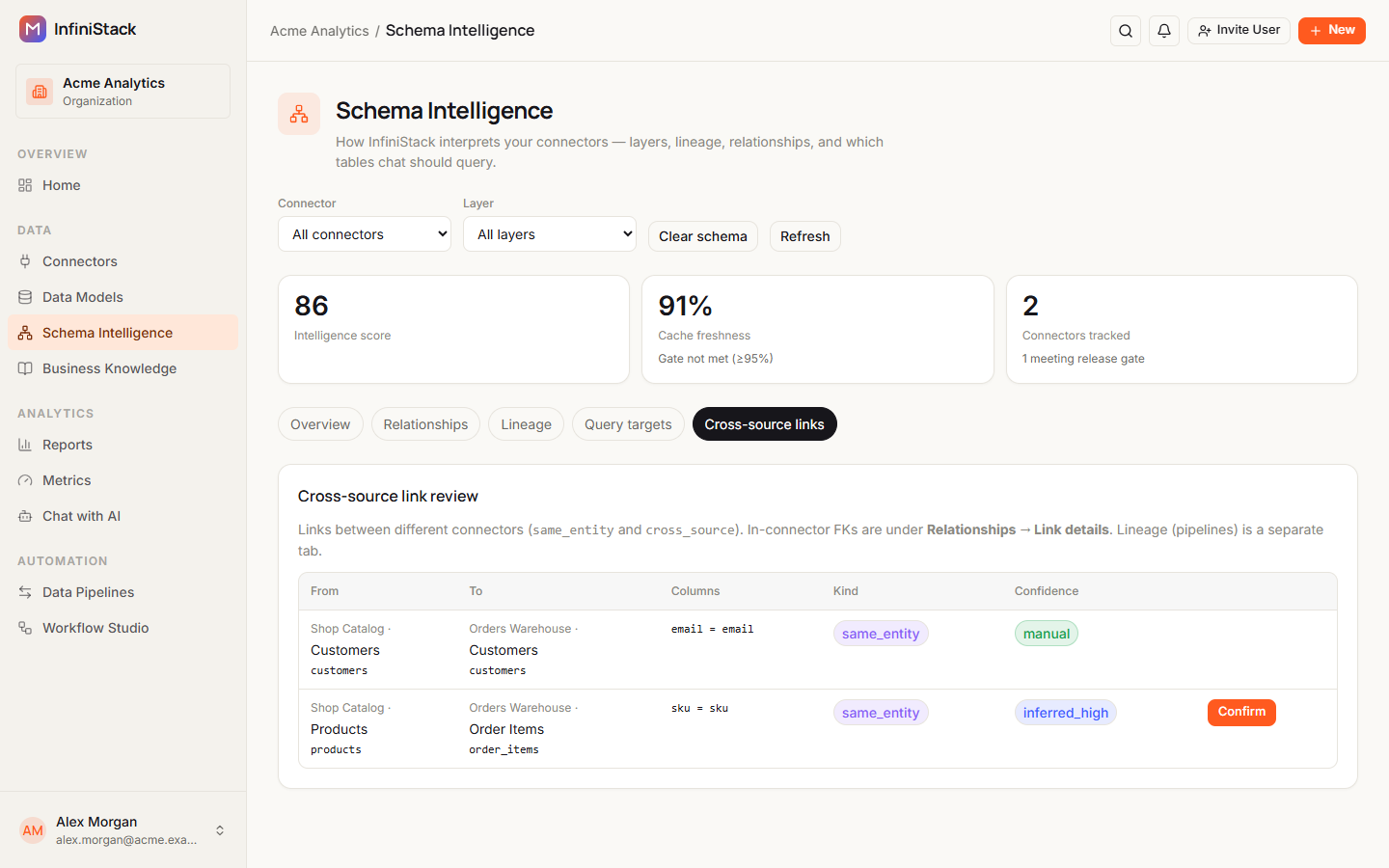This screenshot has width=1389, height=868.
Task: Click the Schema Intelligence sidebar icon
Action: tap(25, 333)
